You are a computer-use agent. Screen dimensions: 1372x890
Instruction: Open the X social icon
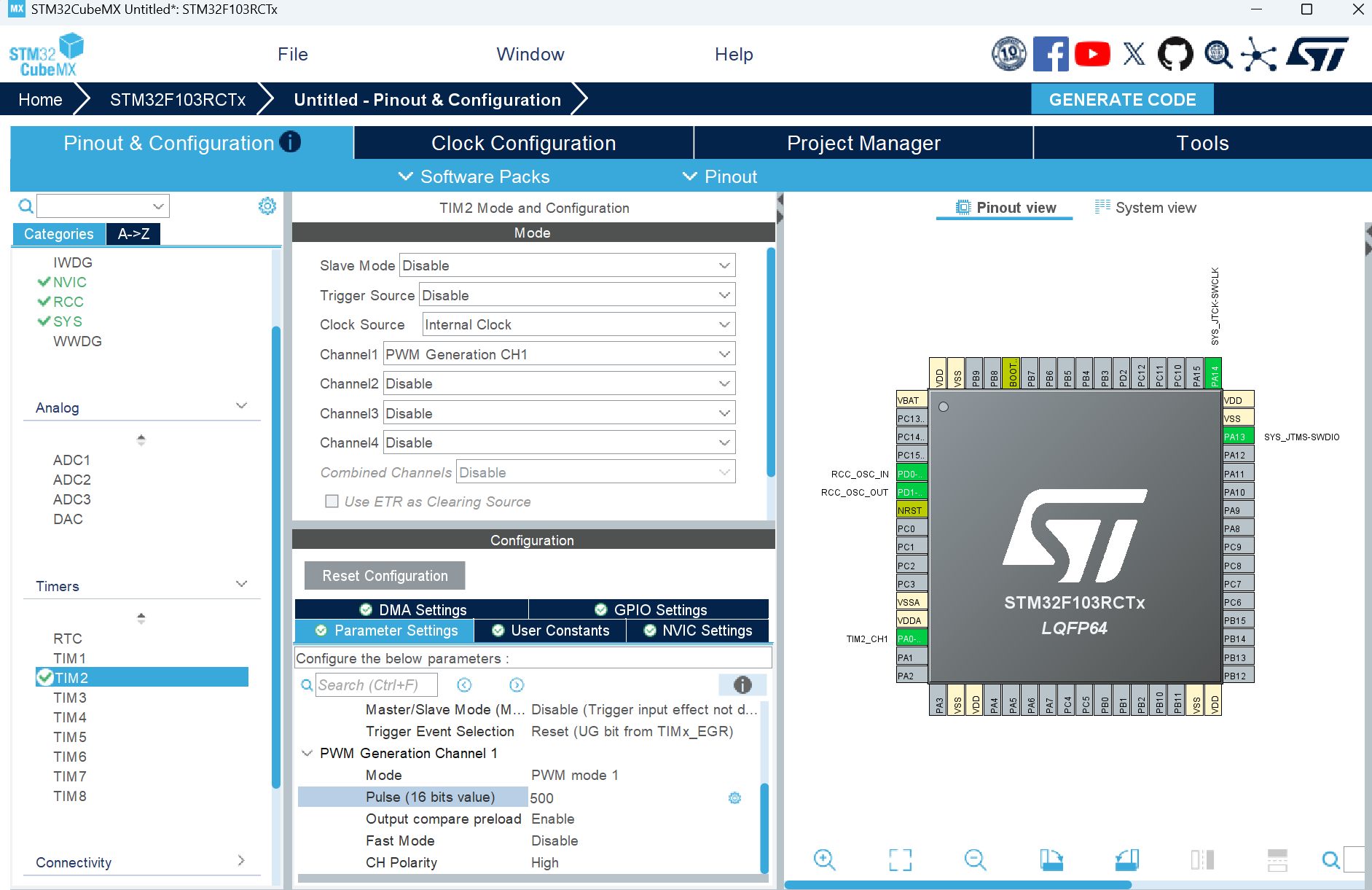point(1134,54)
